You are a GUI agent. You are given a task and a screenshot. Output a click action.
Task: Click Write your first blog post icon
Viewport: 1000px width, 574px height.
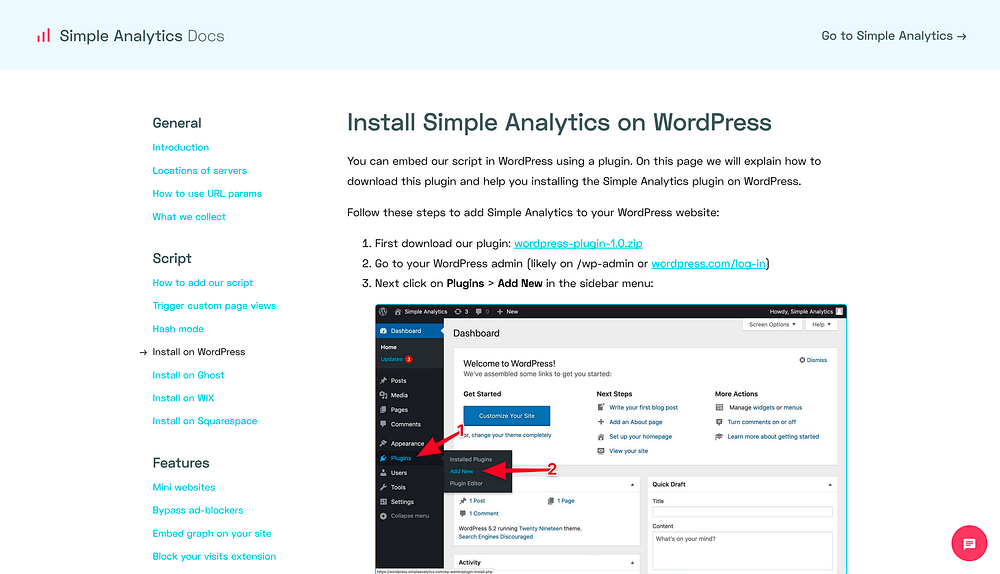[601, 407]
